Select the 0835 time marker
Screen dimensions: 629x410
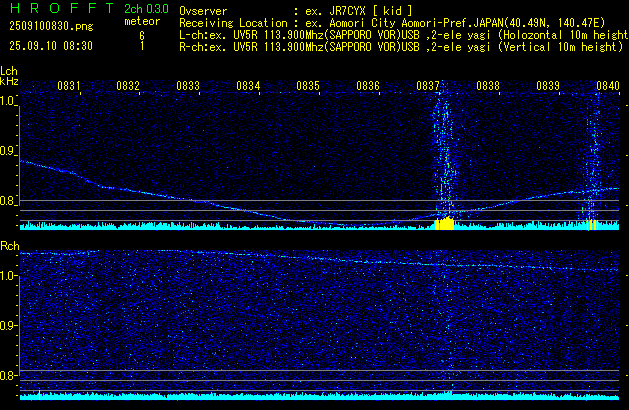point(308,86)
